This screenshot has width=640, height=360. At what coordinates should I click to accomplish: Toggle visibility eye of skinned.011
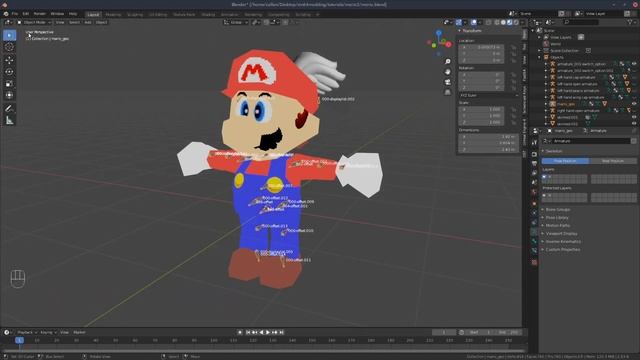point(634,117)
